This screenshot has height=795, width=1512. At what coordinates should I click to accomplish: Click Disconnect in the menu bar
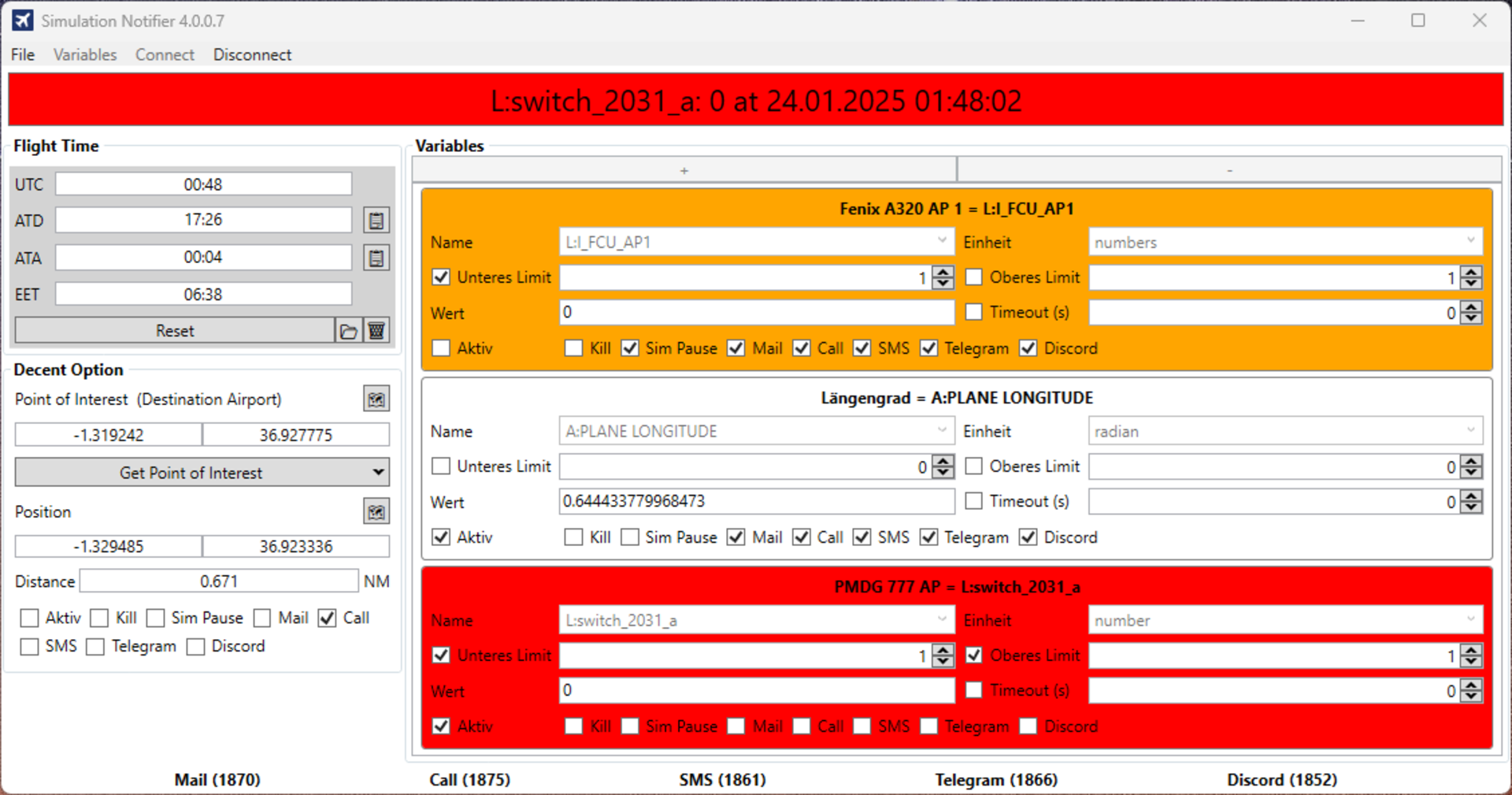click(252, 54)
